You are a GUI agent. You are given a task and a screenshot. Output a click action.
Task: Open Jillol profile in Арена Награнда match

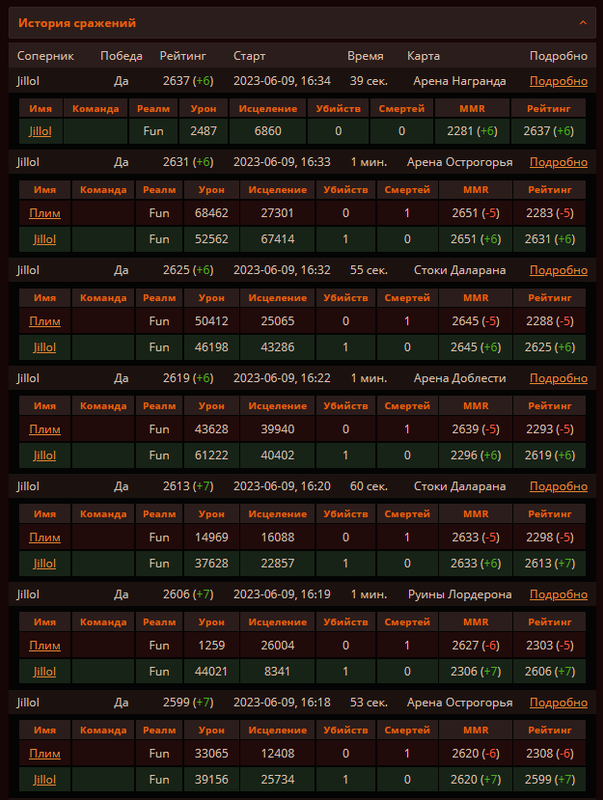[40, 131]
